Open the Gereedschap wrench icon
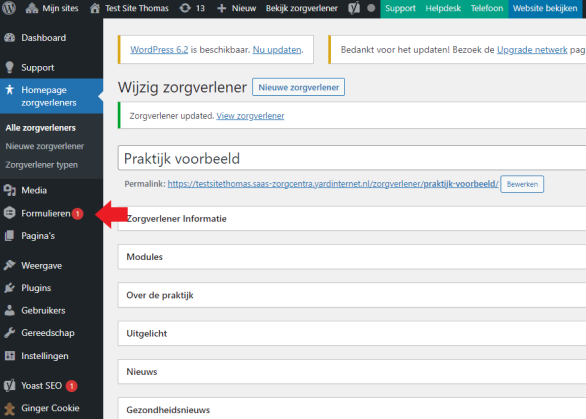Screen dimensions: 586x419 click(x=10, y=333)
